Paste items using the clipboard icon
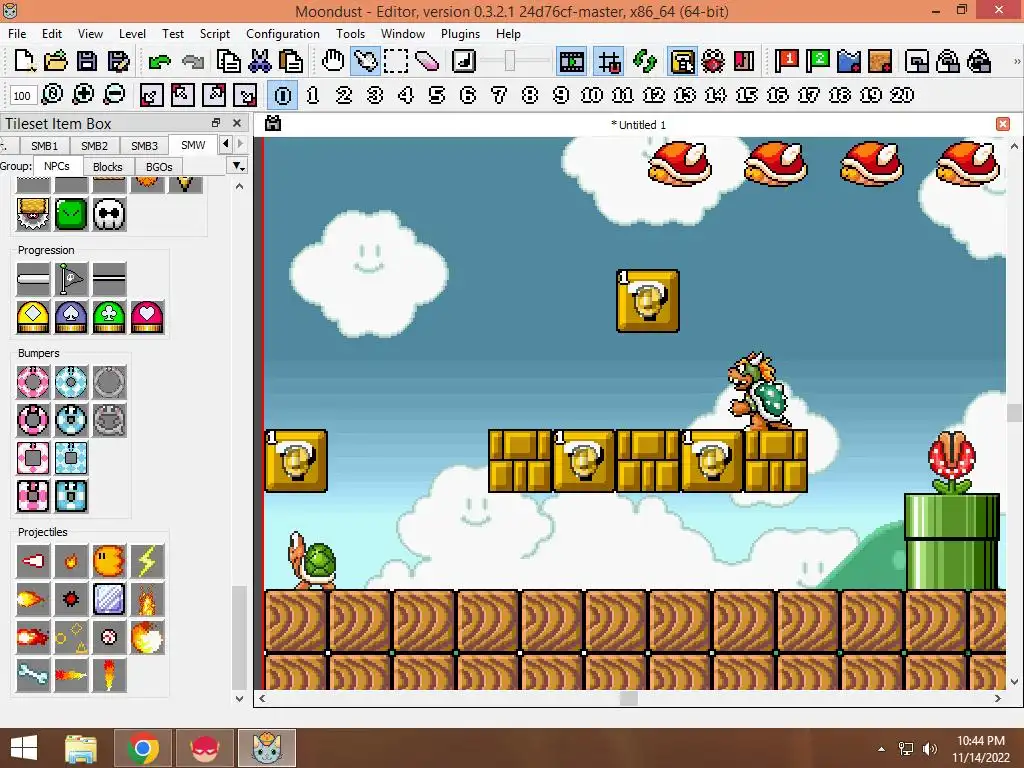Image resolution: width=1024 pixels, height=768 pixels. tap(291, 61)
